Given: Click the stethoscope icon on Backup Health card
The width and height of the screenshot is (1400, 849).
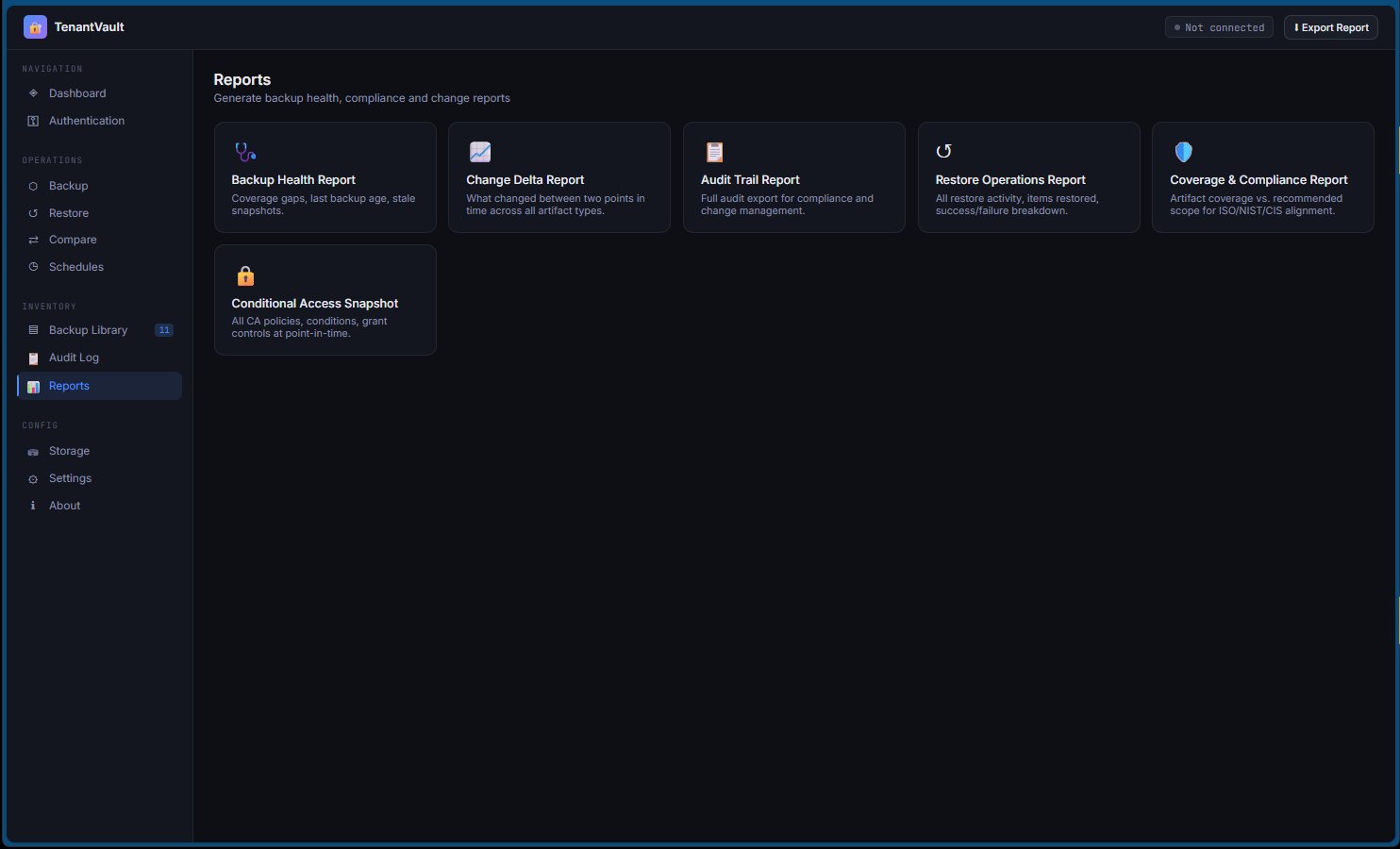Looking at the screenshot, I should (x=245, y=151).
